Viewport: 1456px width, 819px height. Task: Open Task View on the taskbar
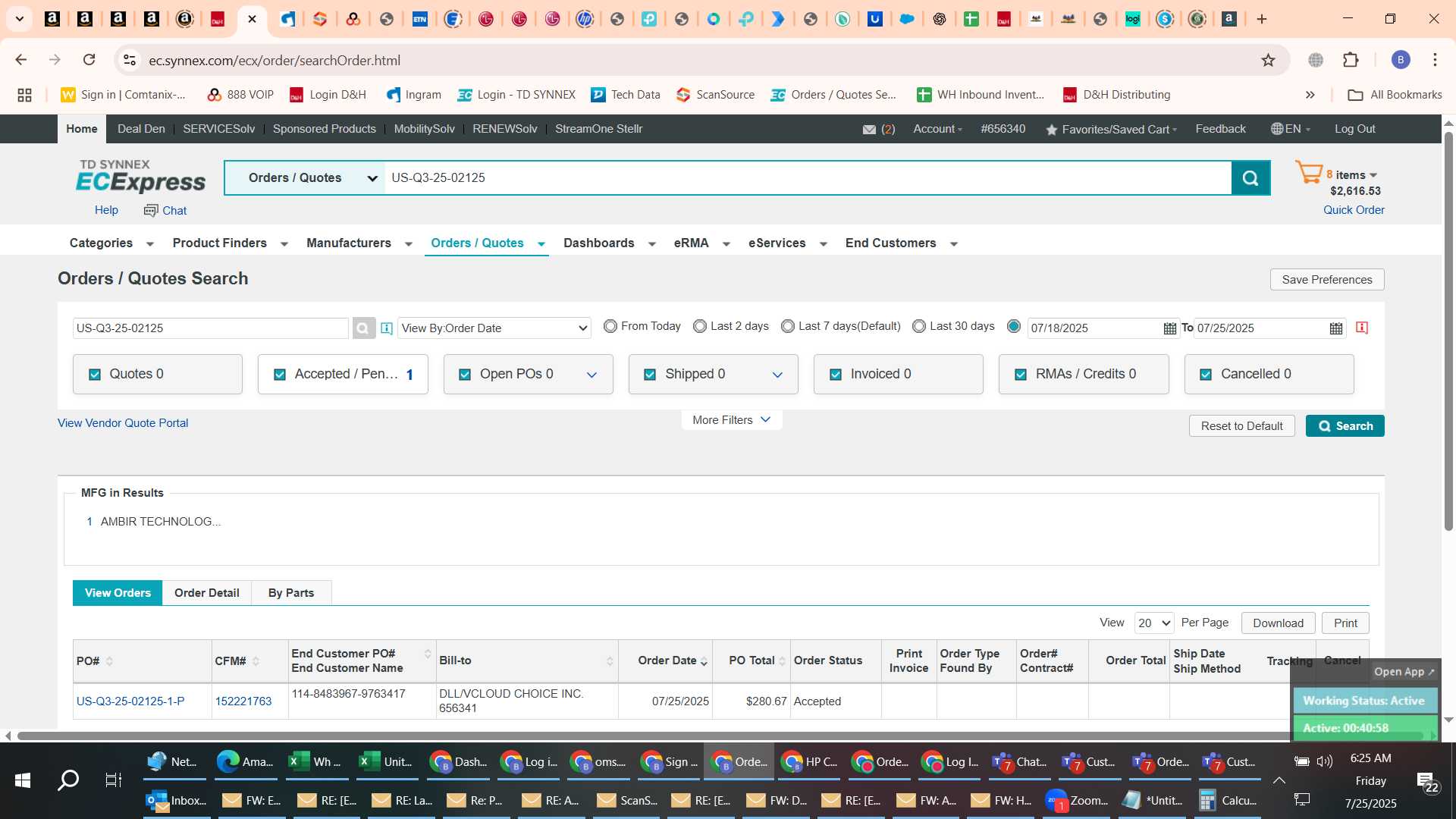tap(114, 780)
